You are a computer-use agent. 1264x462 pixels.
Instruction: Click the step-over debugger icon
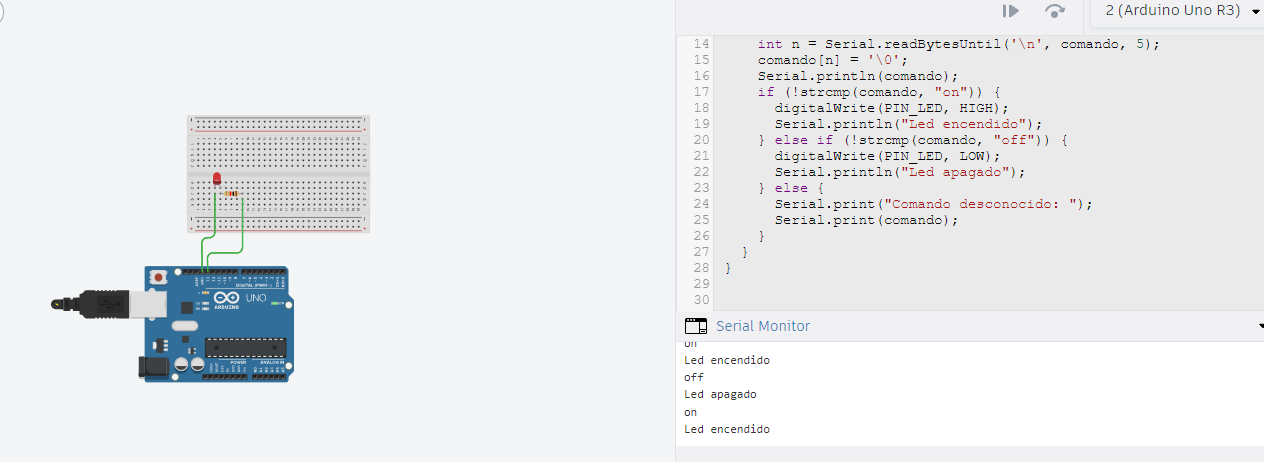point(1054,11)
